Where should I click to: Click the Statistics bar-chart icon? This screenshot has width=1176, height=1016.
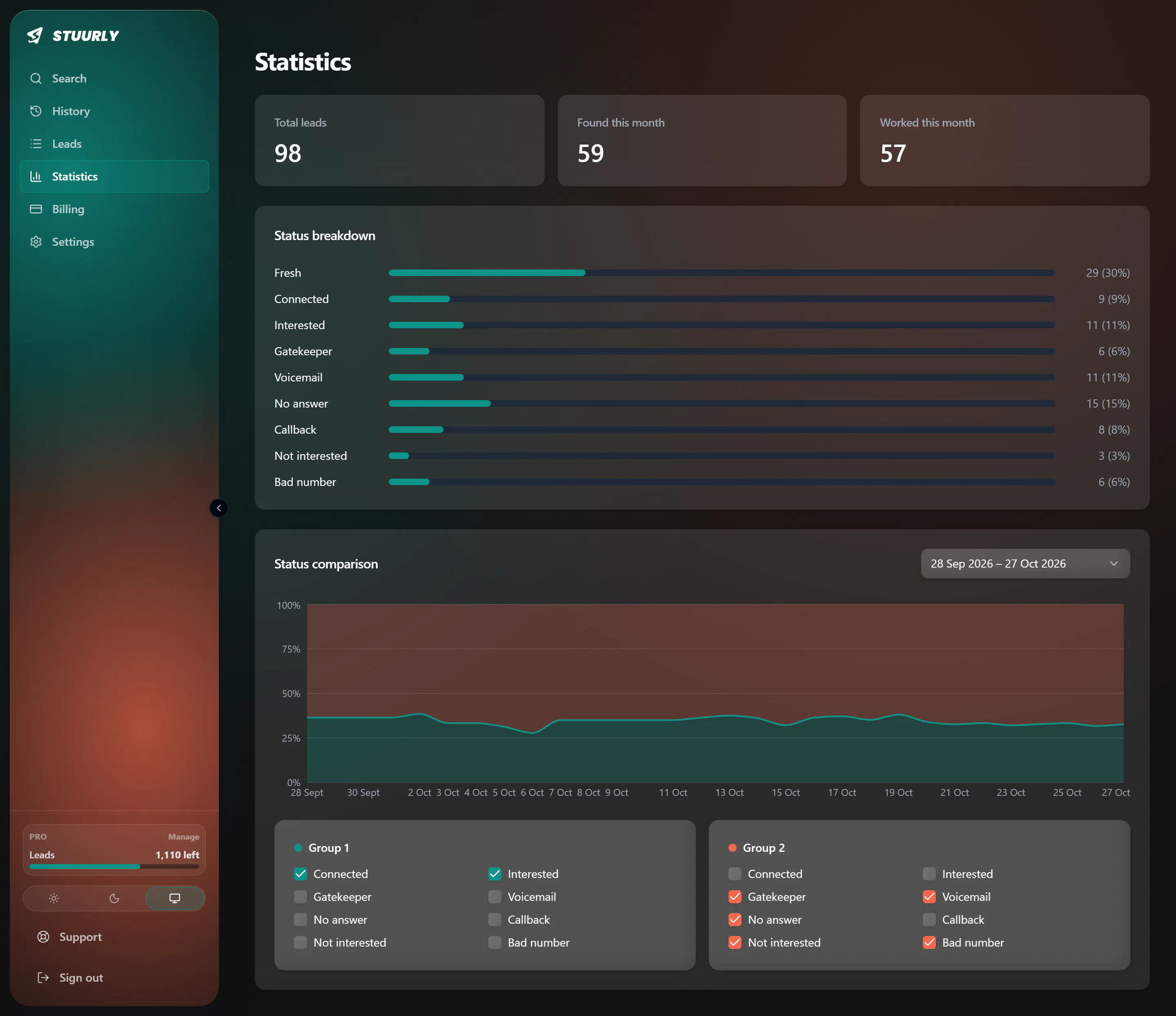(x=36, y=176)
